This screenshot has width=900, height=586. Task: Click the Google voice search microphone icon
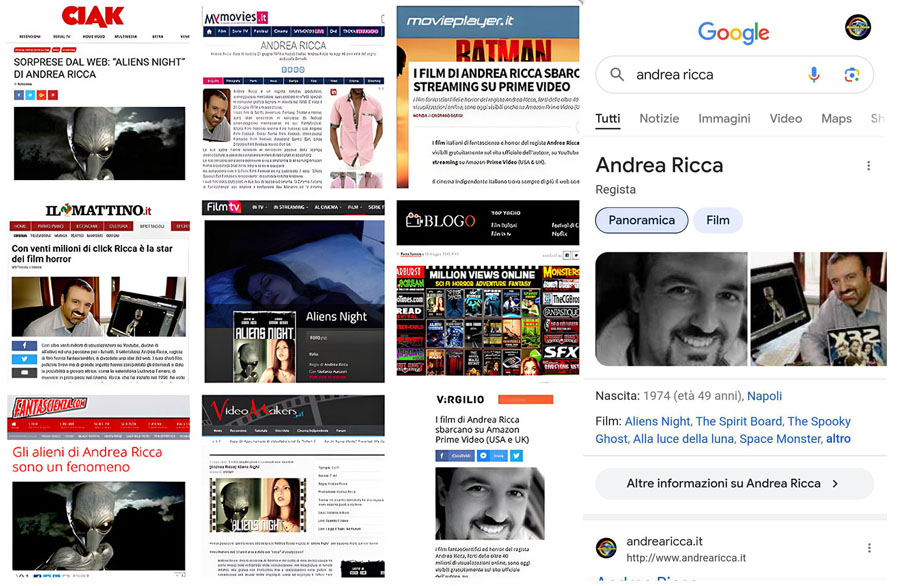pos(813,75)
